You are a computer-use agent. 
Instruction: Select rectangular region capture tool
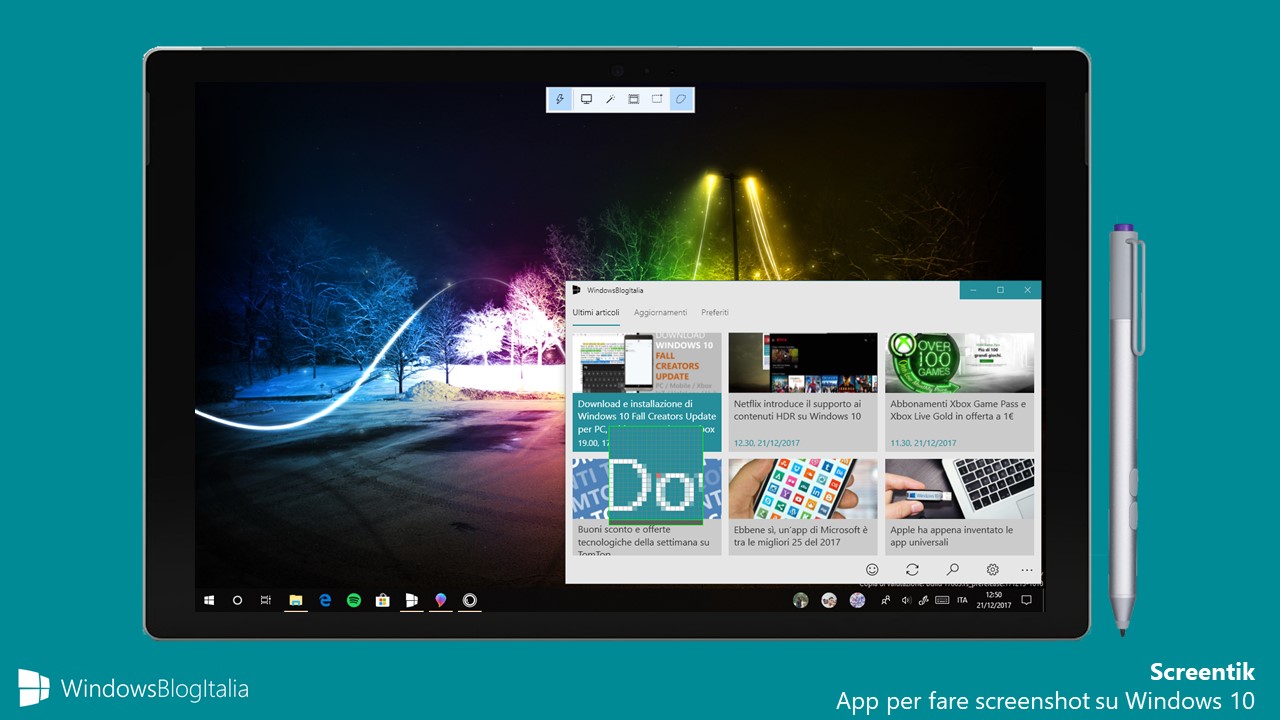tap(657, 99)
